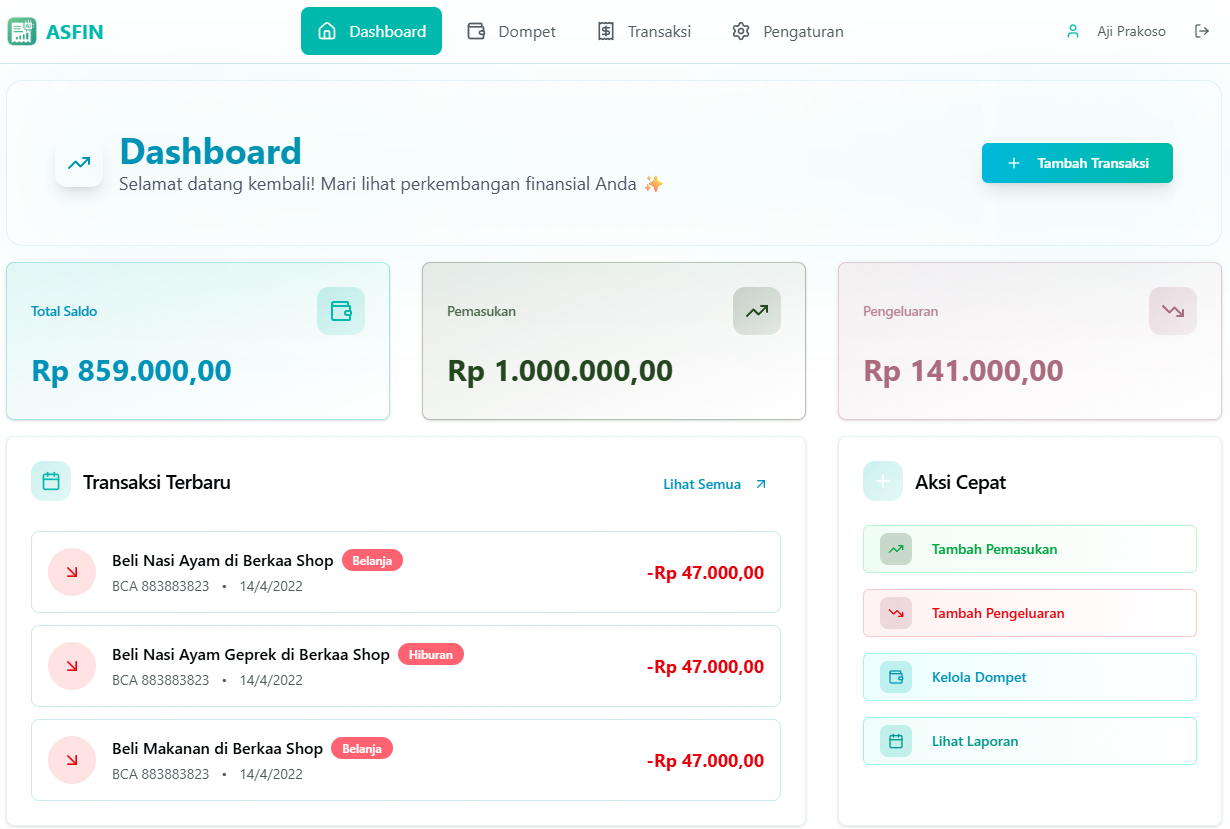This screenshot has width=1230, height=829.
Task: Select the Dashboard navigation tab
Action: pos(371,31)
